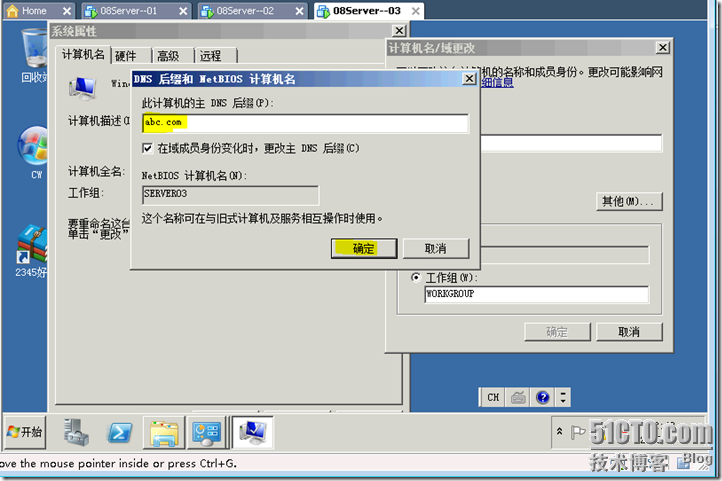Open the CW desktop shortcut icon

click(34, 152)
